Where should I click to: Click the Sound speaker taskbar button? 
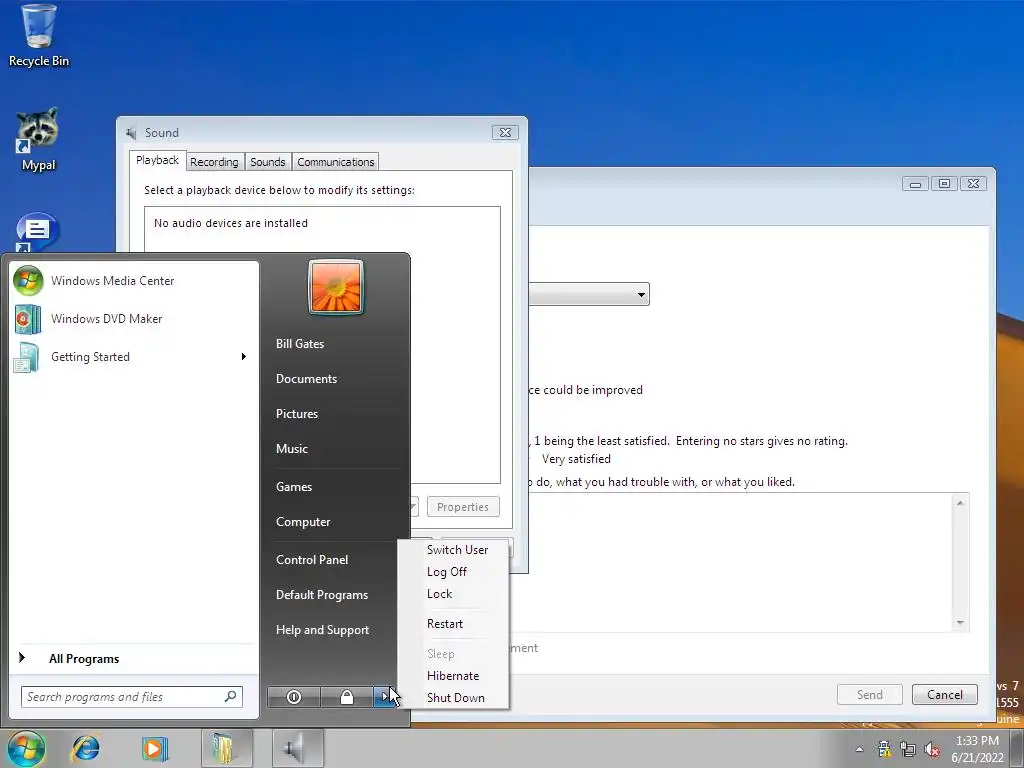(x=297, y=748)
